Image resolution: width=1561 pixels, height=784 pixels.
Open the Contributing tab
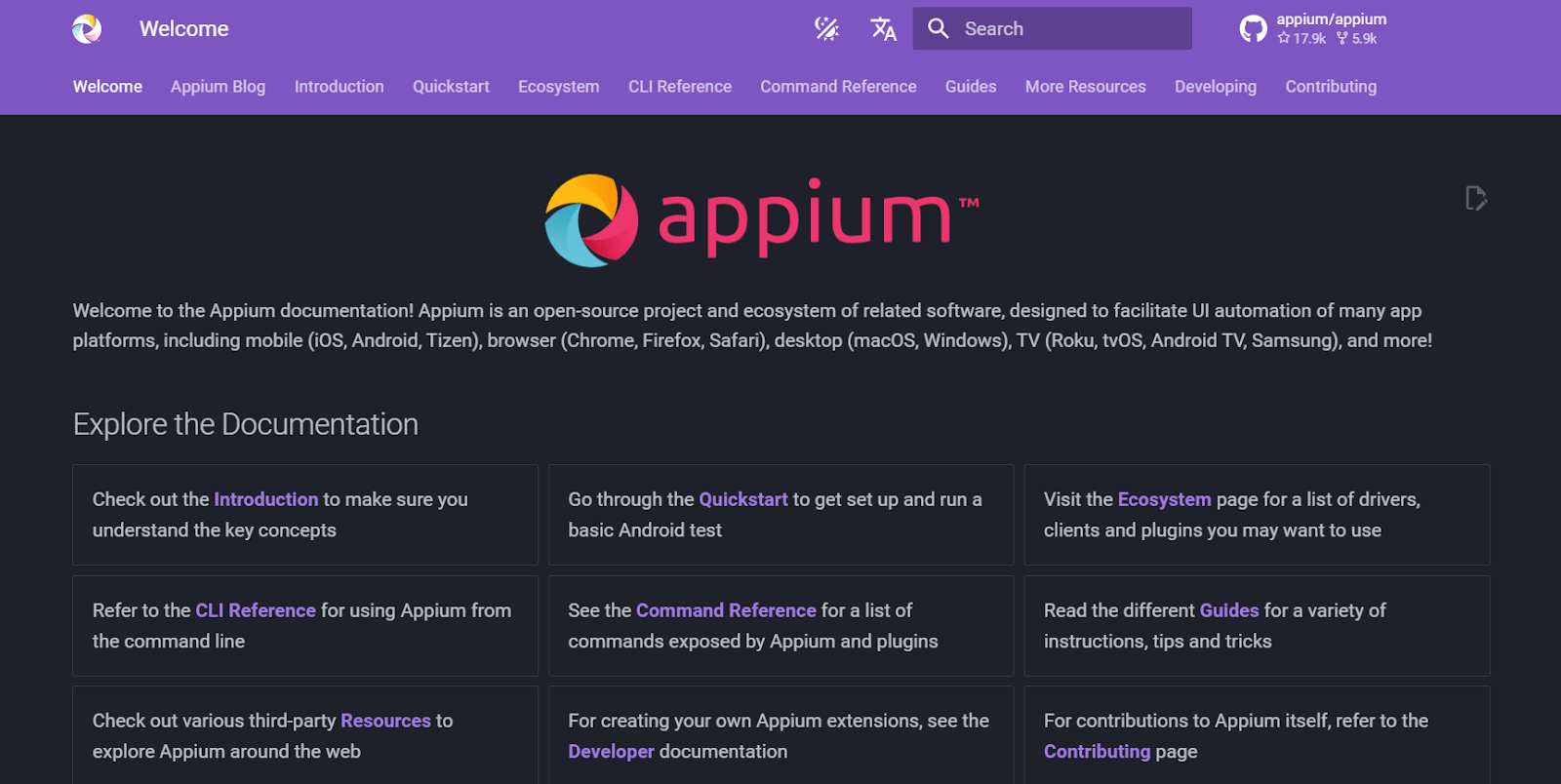pyautogui.click(x=1331, y=87)
